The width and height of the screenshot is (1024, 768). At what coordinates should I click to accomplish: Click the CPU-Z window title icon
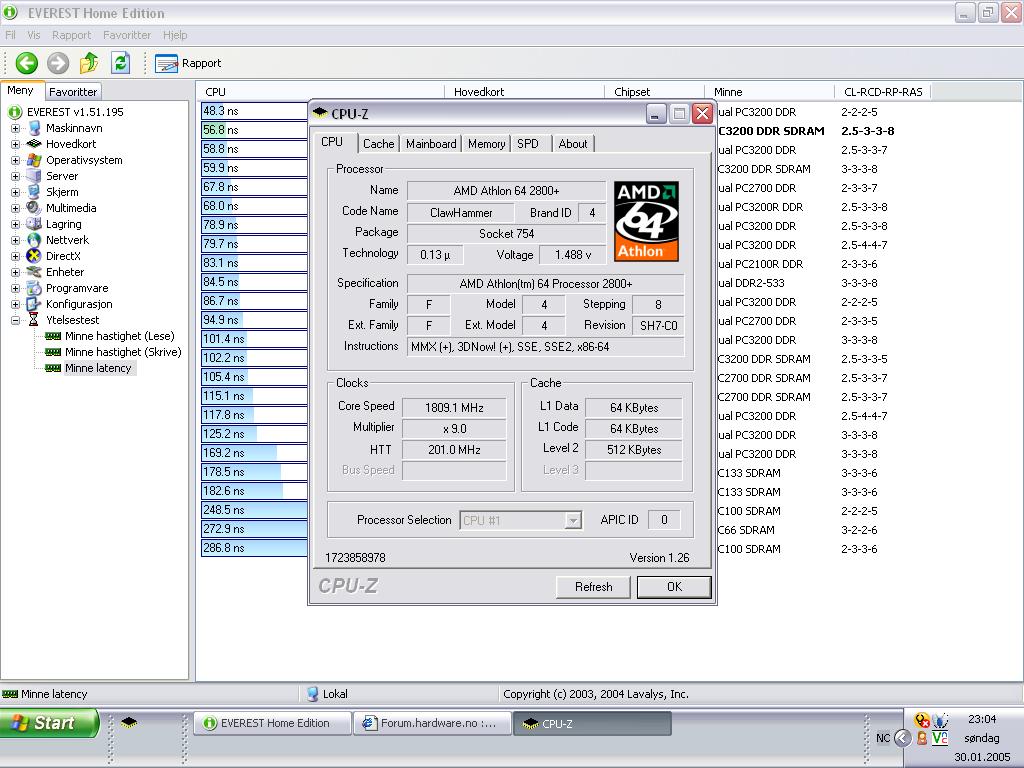click(x=320, y=112)
